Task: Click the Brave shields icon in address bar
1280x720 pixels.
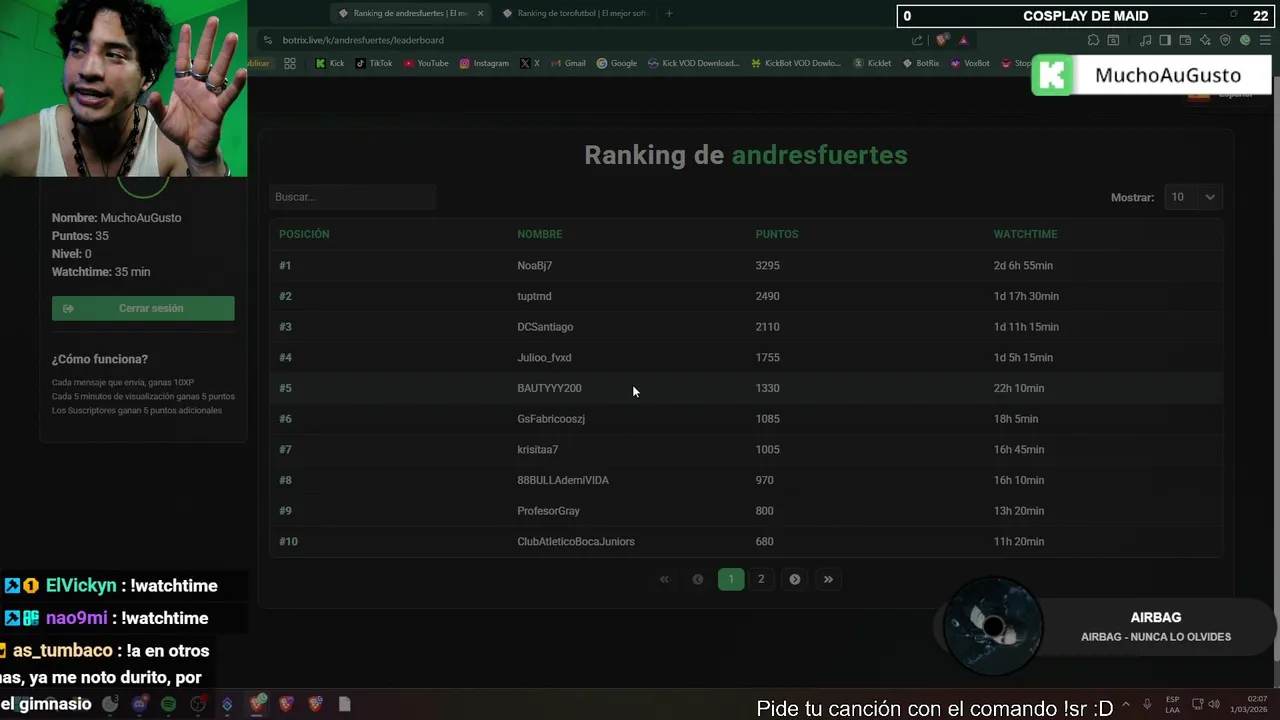Action: [x=942, y=40]
